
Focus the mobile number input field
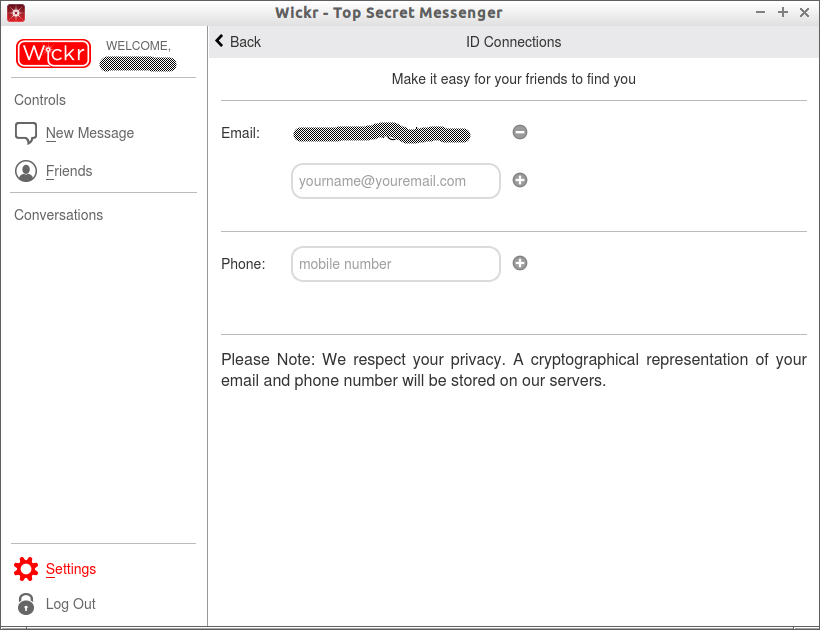396,264
